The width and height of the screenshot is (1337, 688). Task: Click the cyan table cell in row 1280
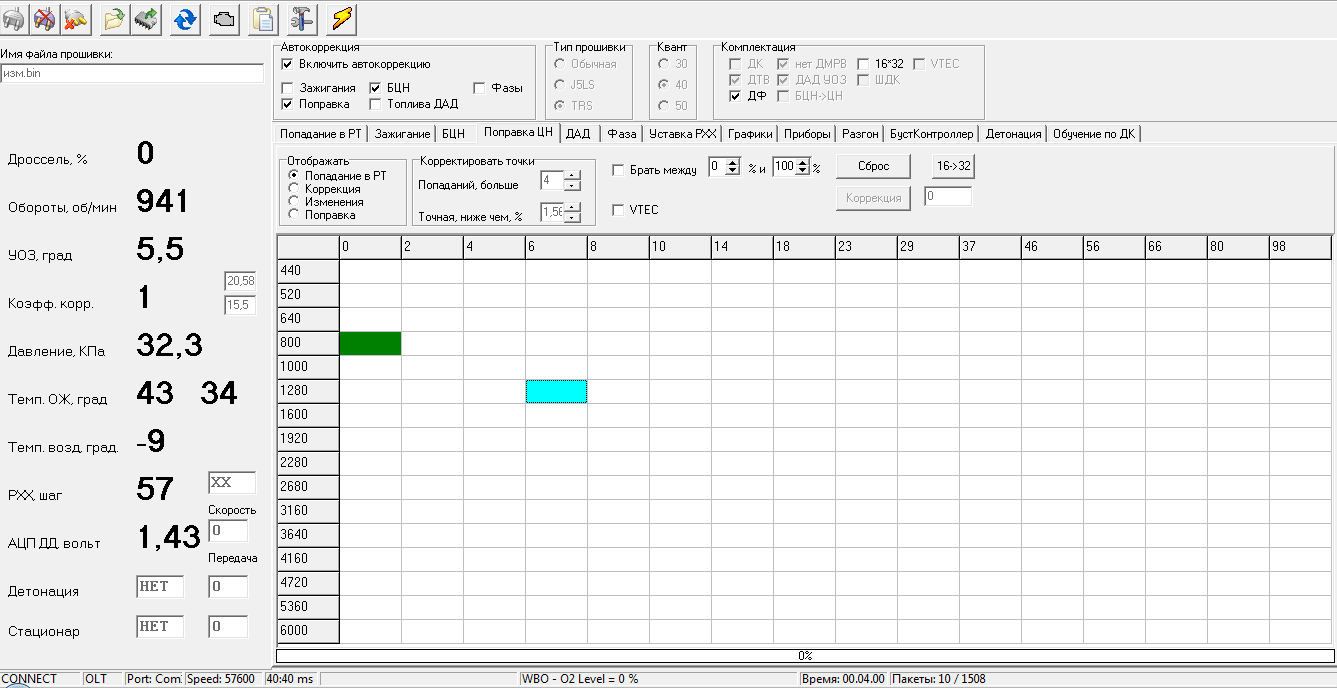556,391
